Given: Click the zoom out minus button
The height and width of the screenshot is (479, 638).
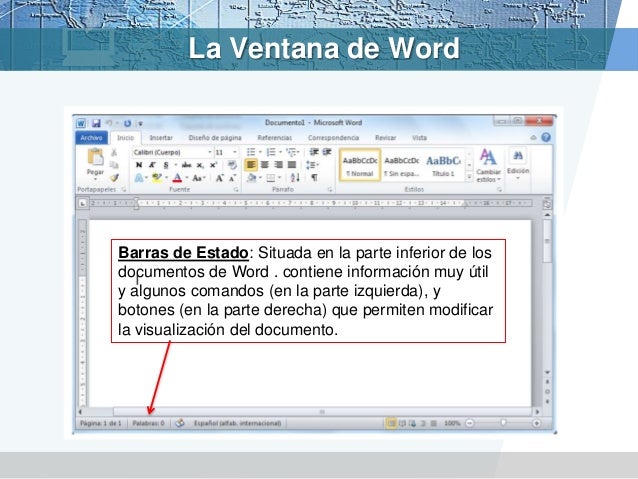Looking at the screenshot, I should [x=470, y=423].
